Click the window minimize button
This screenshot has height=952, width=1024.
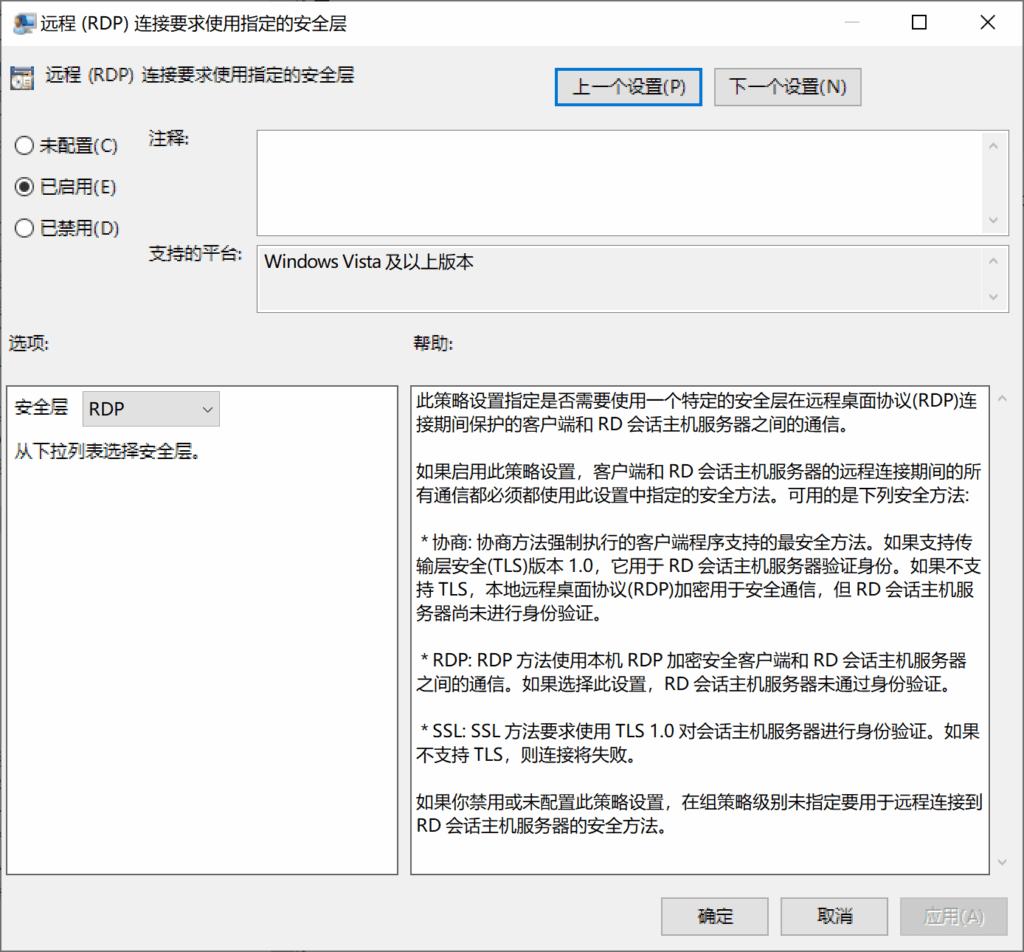(851, 22)
